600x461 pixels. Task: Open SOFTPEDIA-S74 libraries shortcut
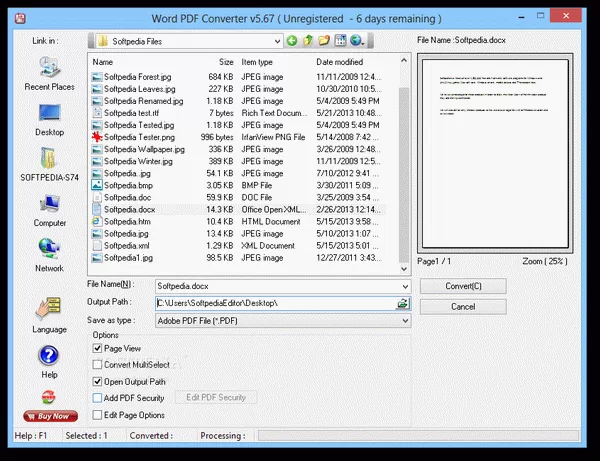pos(49,165)
